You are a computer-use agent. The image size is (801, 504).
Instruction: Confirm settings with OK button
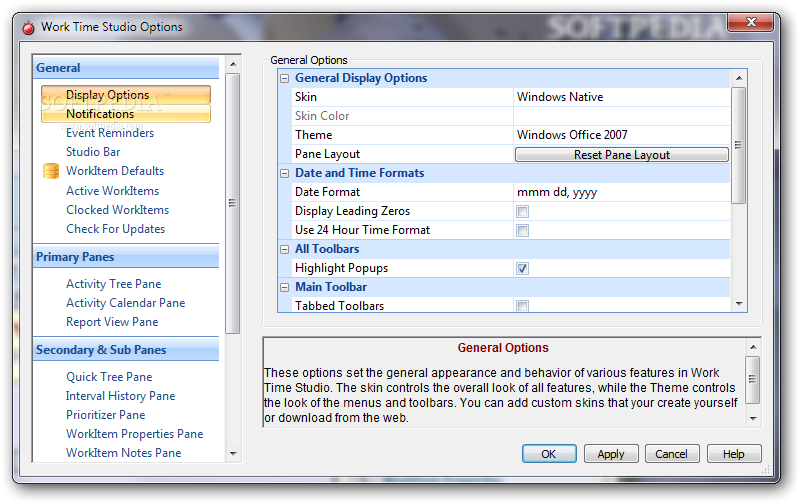549,454
